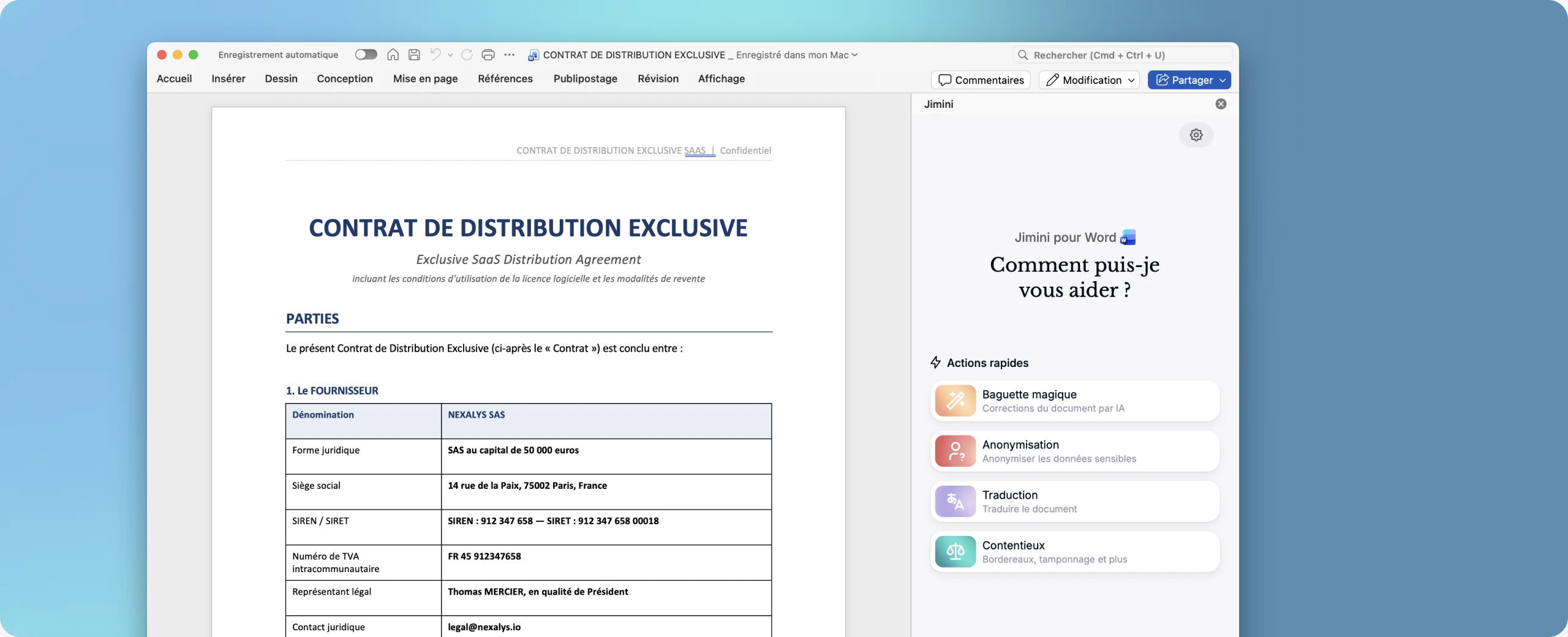This screenshot has height=637, width=1568.
Task: Click the legal@nexalys.io email cell
Action: point(606,627)
